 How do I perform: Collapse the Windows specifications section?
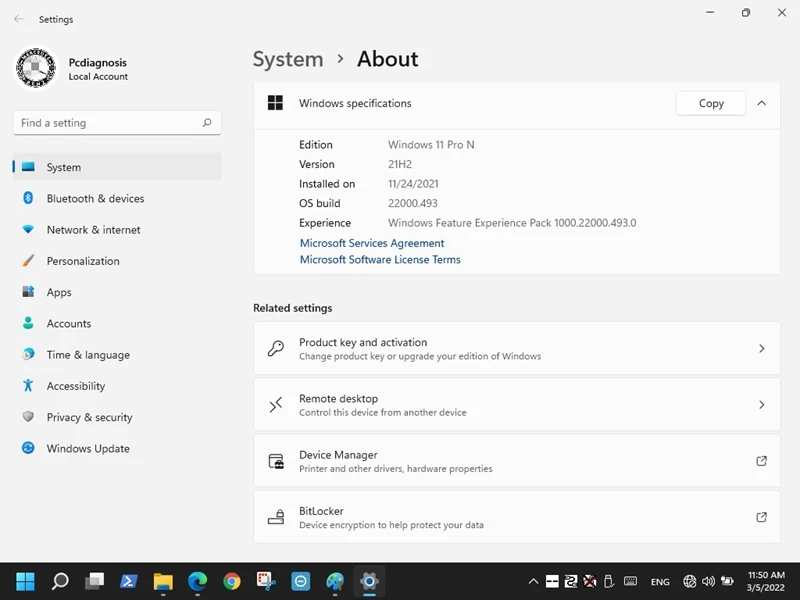761,103
